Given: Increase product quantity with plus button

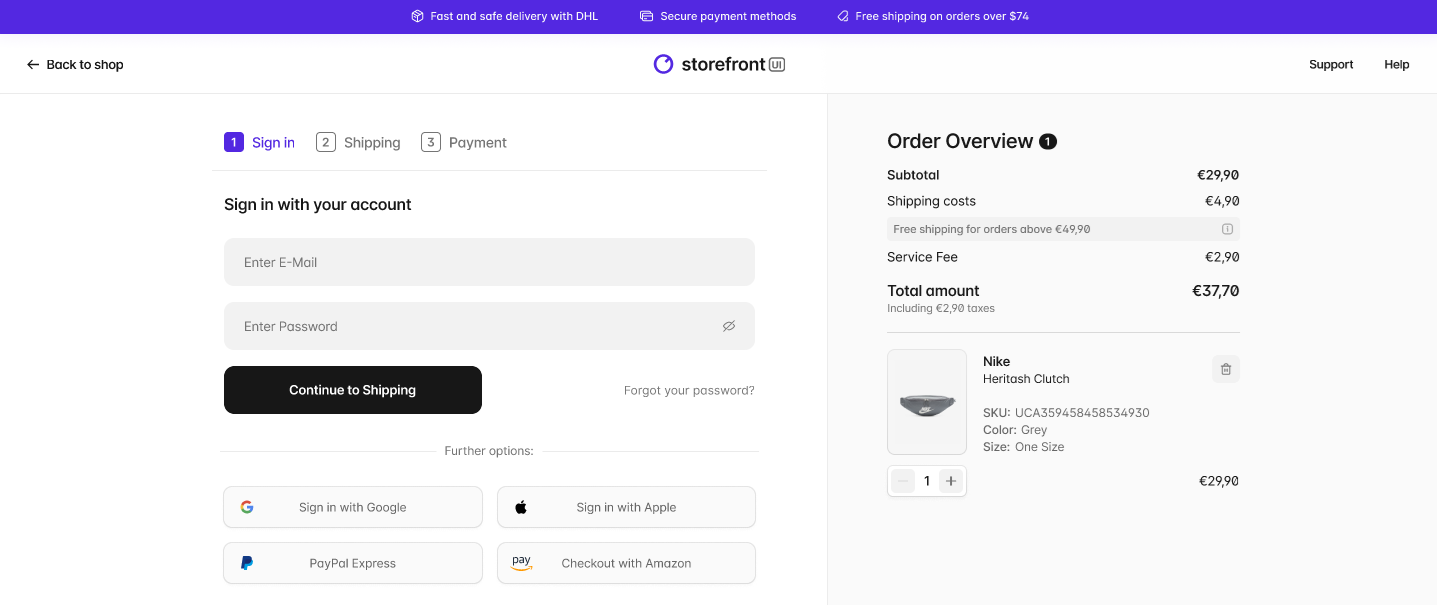Looking at the screenshot, I should [x=951, y=481].
